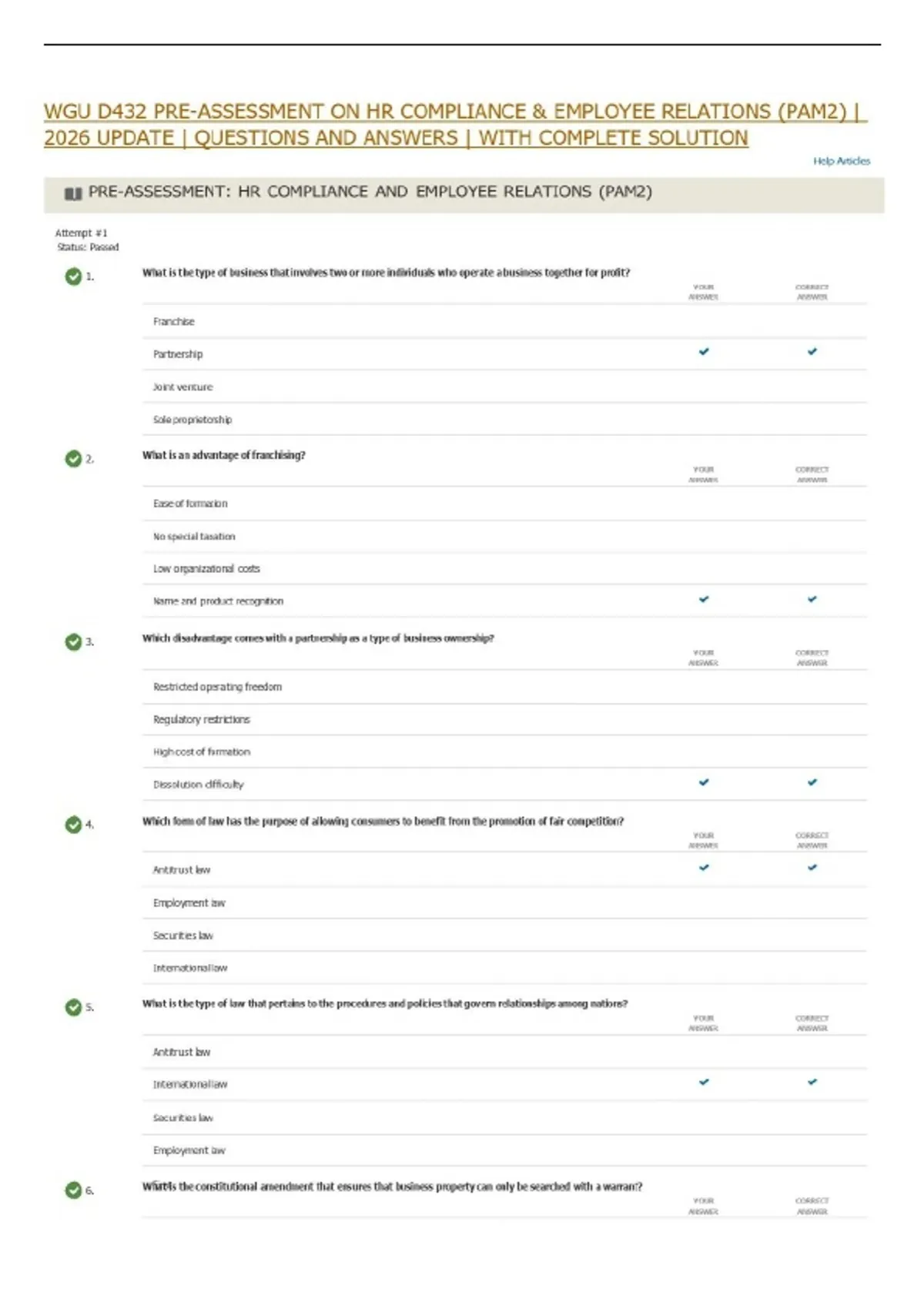Select your-answer check on Partnership row
Screen dimensions: 924x1309
tap(704, 352)
